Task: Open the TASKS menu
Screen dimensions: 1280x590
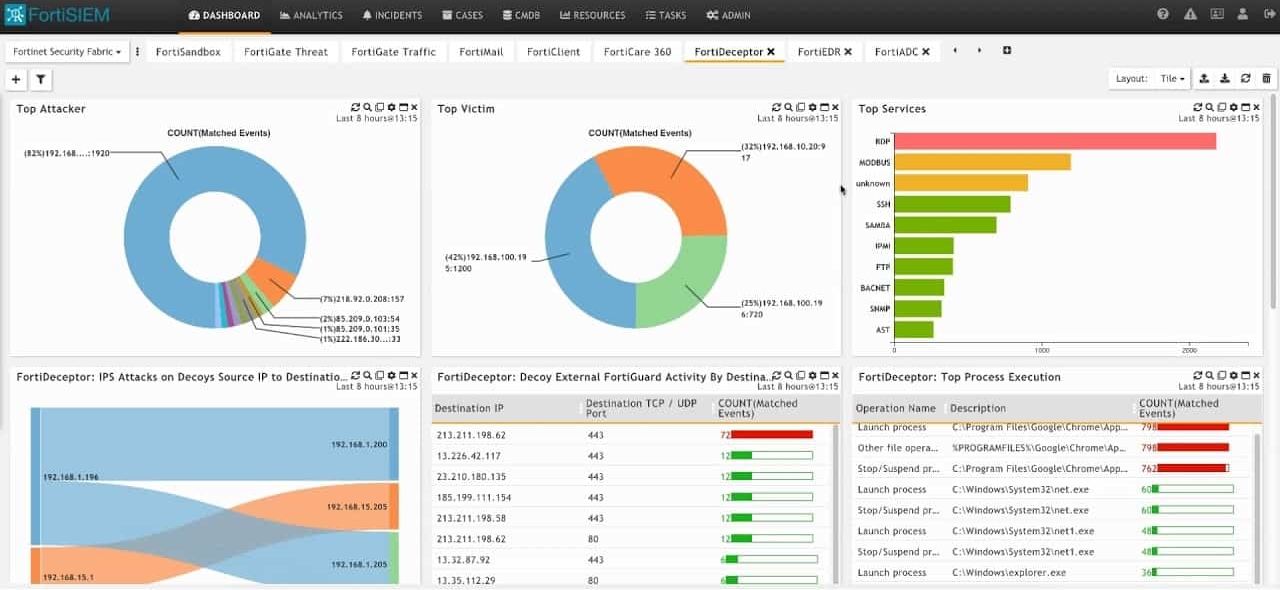Action: [666, 15]
